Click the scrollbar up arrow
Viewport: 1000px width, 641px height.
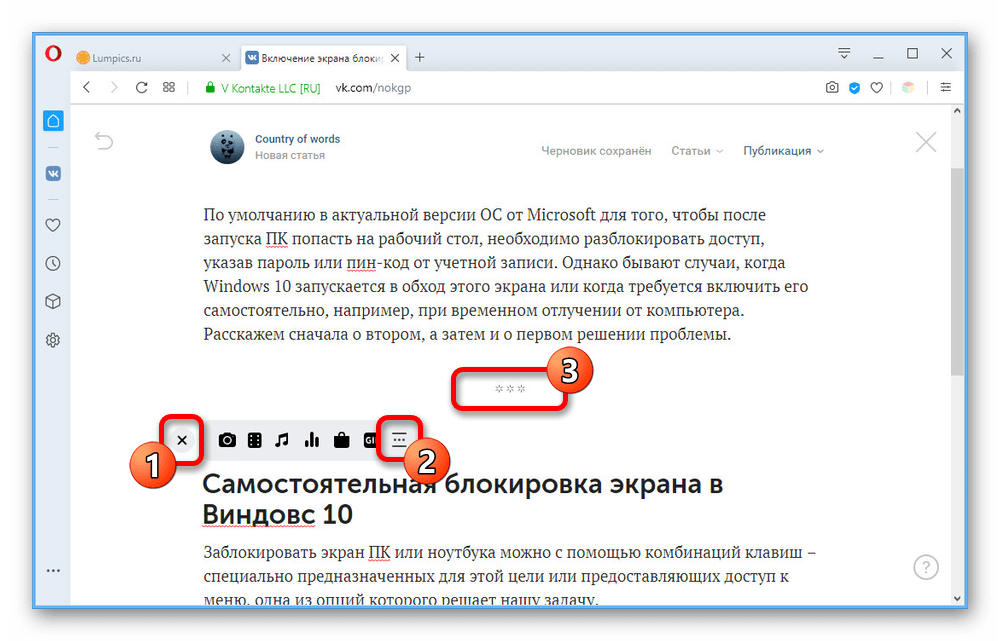click(x=957, y=111)
